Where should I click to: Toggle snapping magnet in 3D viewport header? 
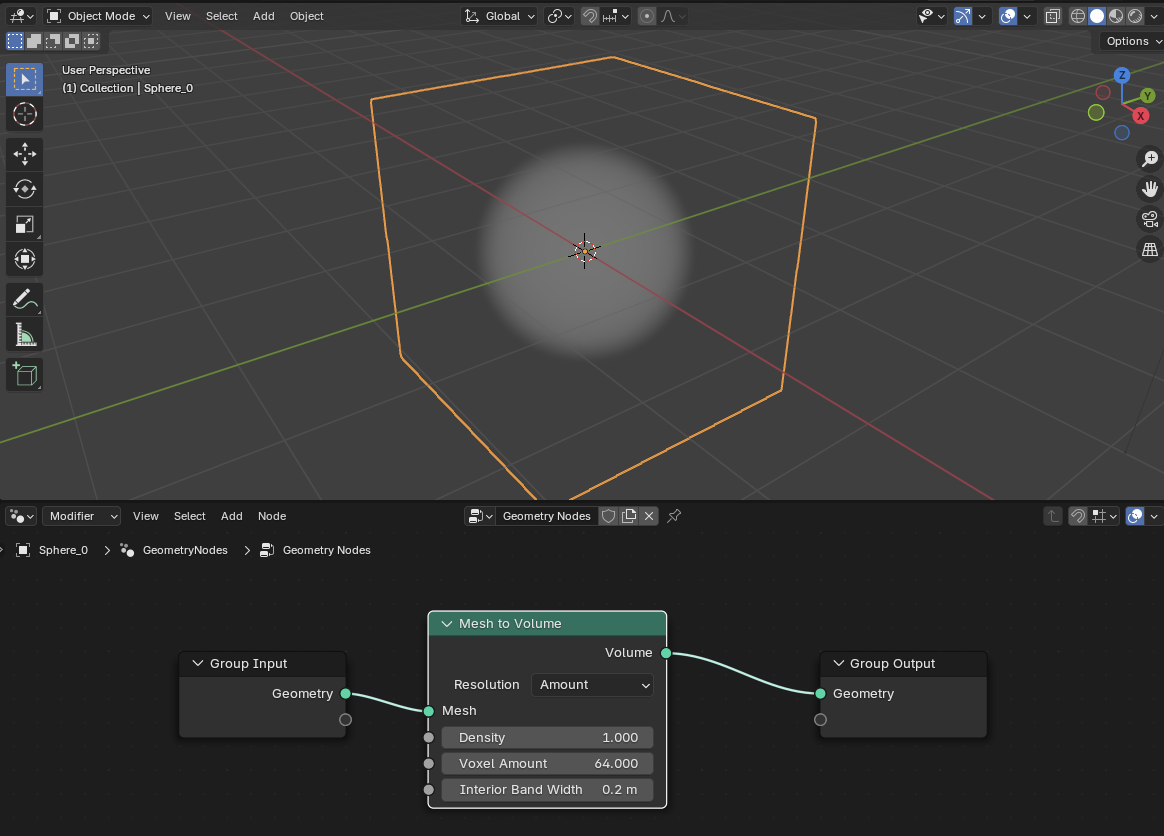589,16
